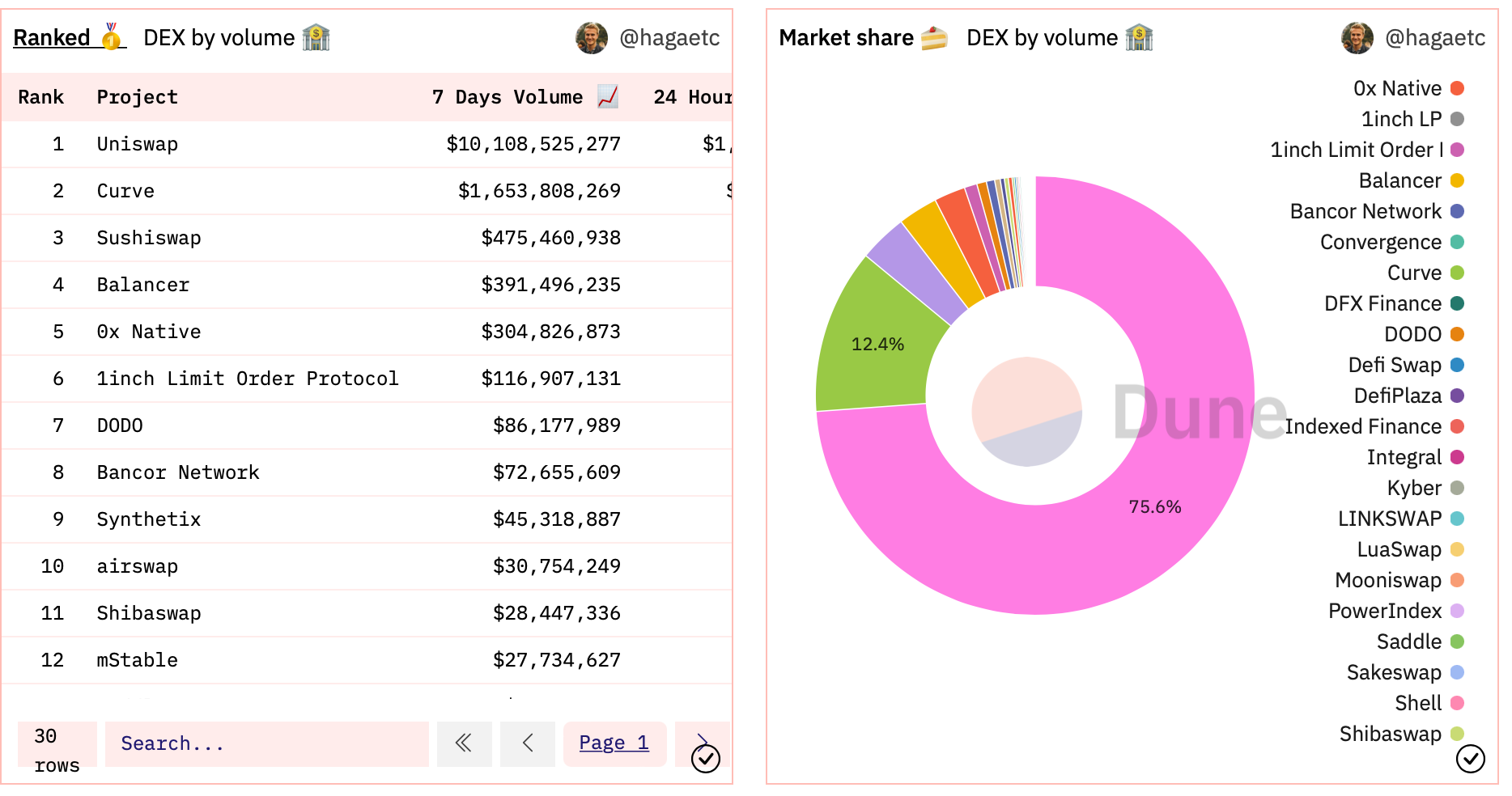Click the Uniswap table cell
Screen dimensions: 1512x796
coord(137,144)
